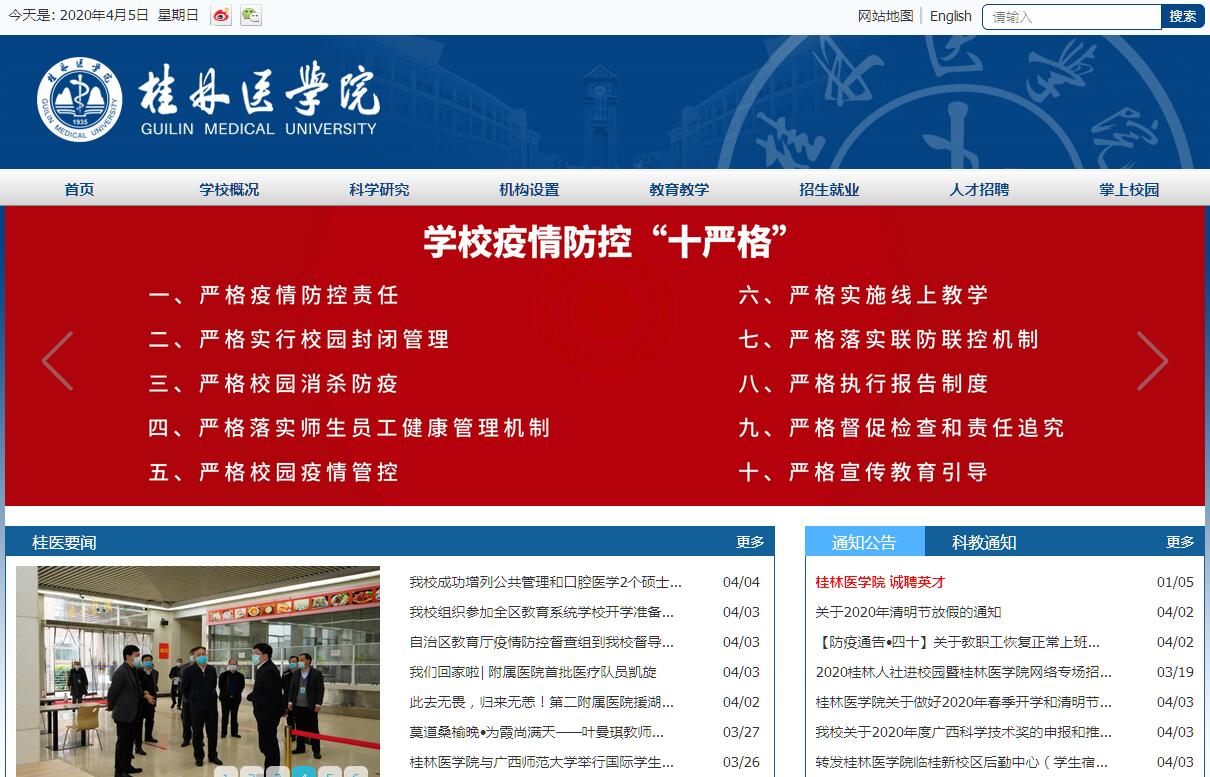Open 学校概况 navigation menu
This screenshot has height=777, width=1210.
click(229, 189)
